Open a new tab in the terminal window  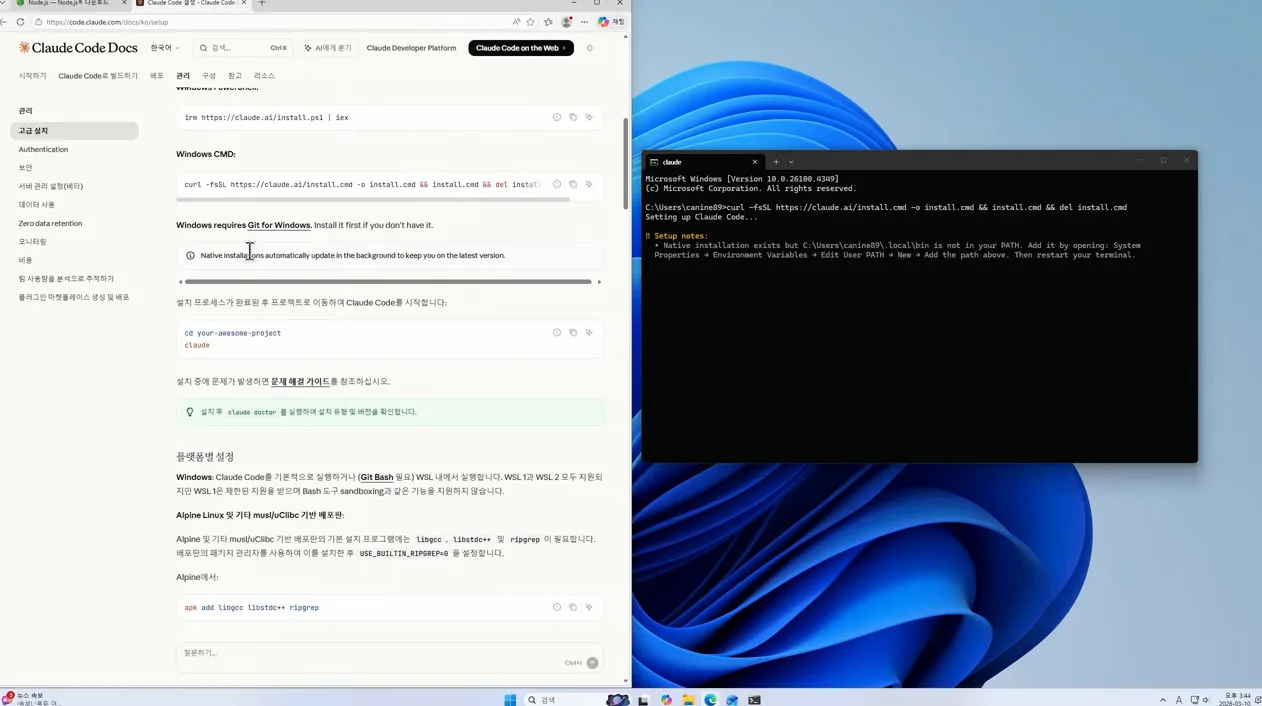tap(776, 162)
